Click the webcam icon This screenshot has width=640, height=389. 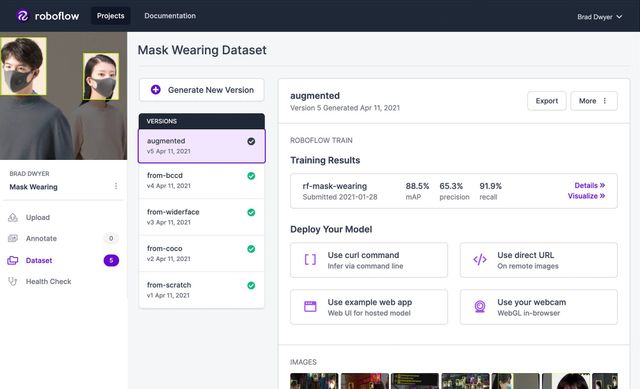480,307
